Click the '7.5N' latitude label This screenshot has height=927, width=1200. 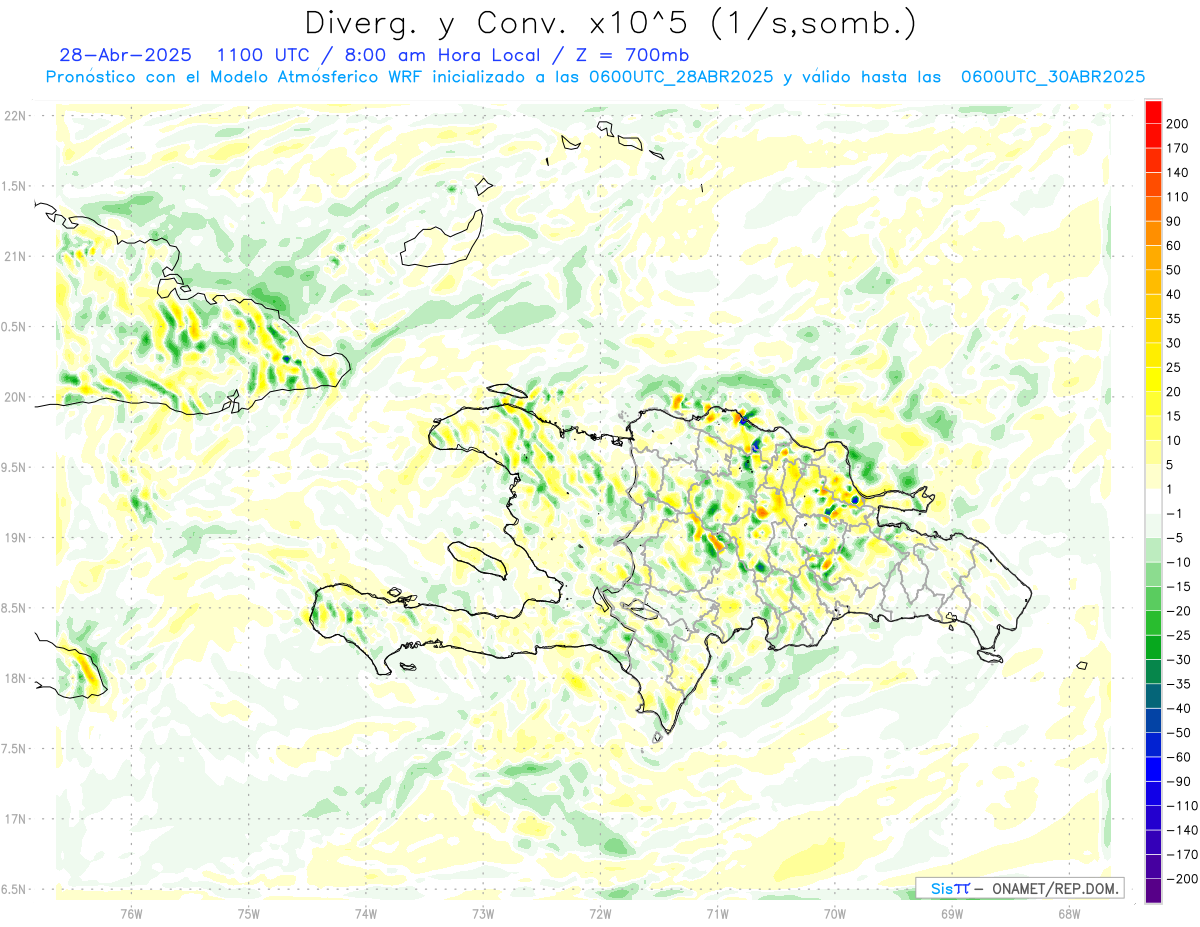[x=15, y=748]
